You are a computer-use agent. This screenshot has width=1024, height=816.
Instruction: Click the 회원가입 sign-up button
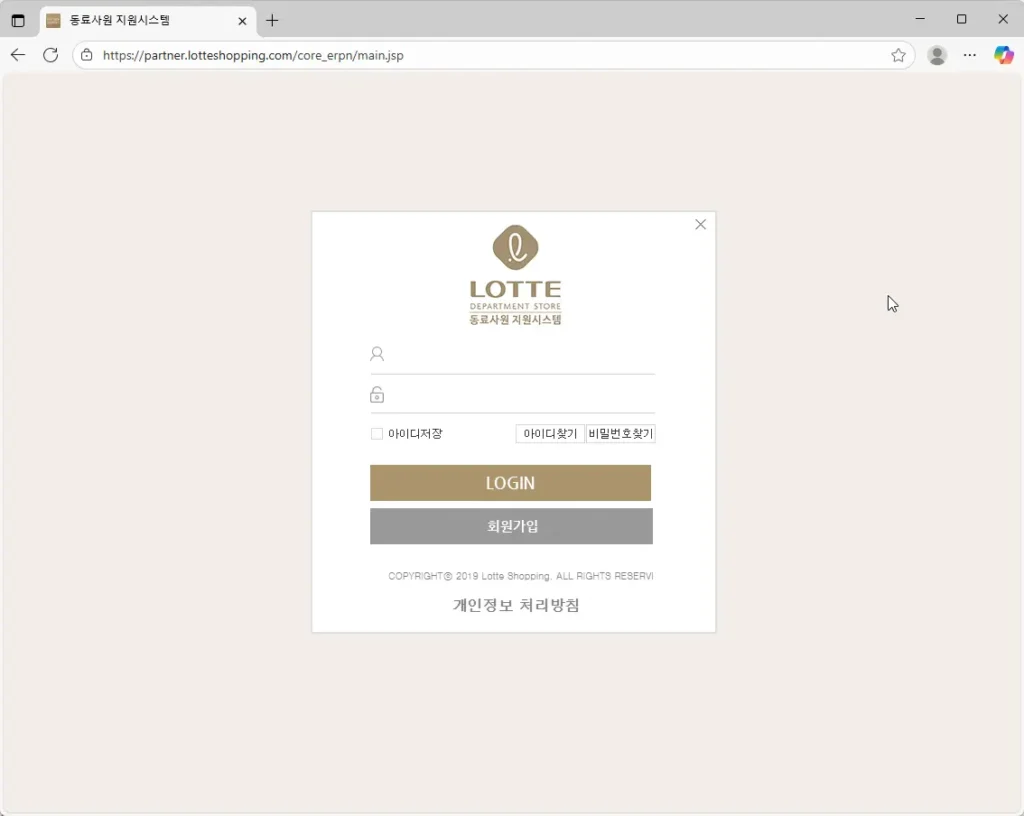point(511,526)
